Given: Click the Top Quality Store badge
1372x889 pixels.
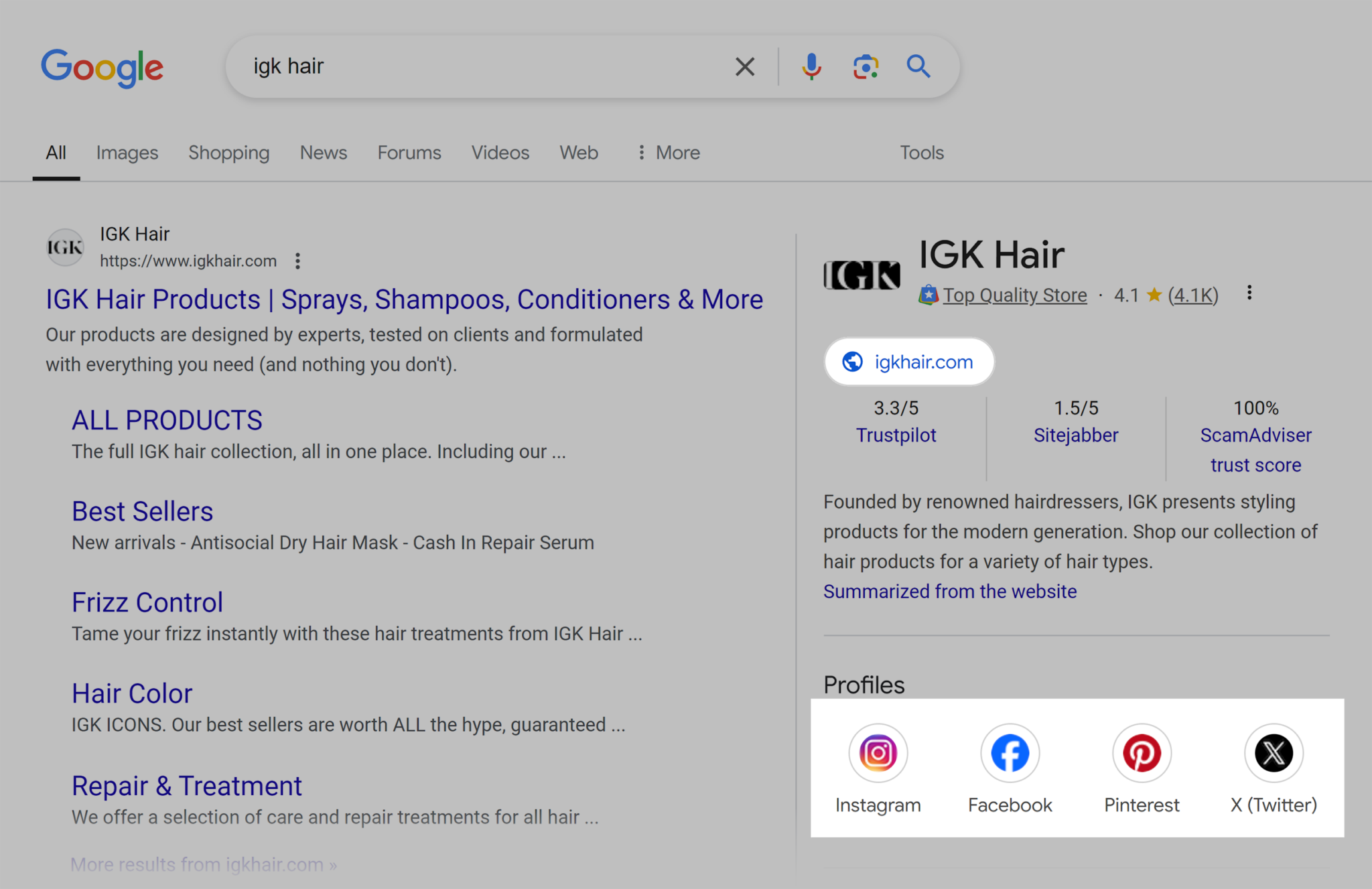Looking at the screenshot, I should 1001,294.
